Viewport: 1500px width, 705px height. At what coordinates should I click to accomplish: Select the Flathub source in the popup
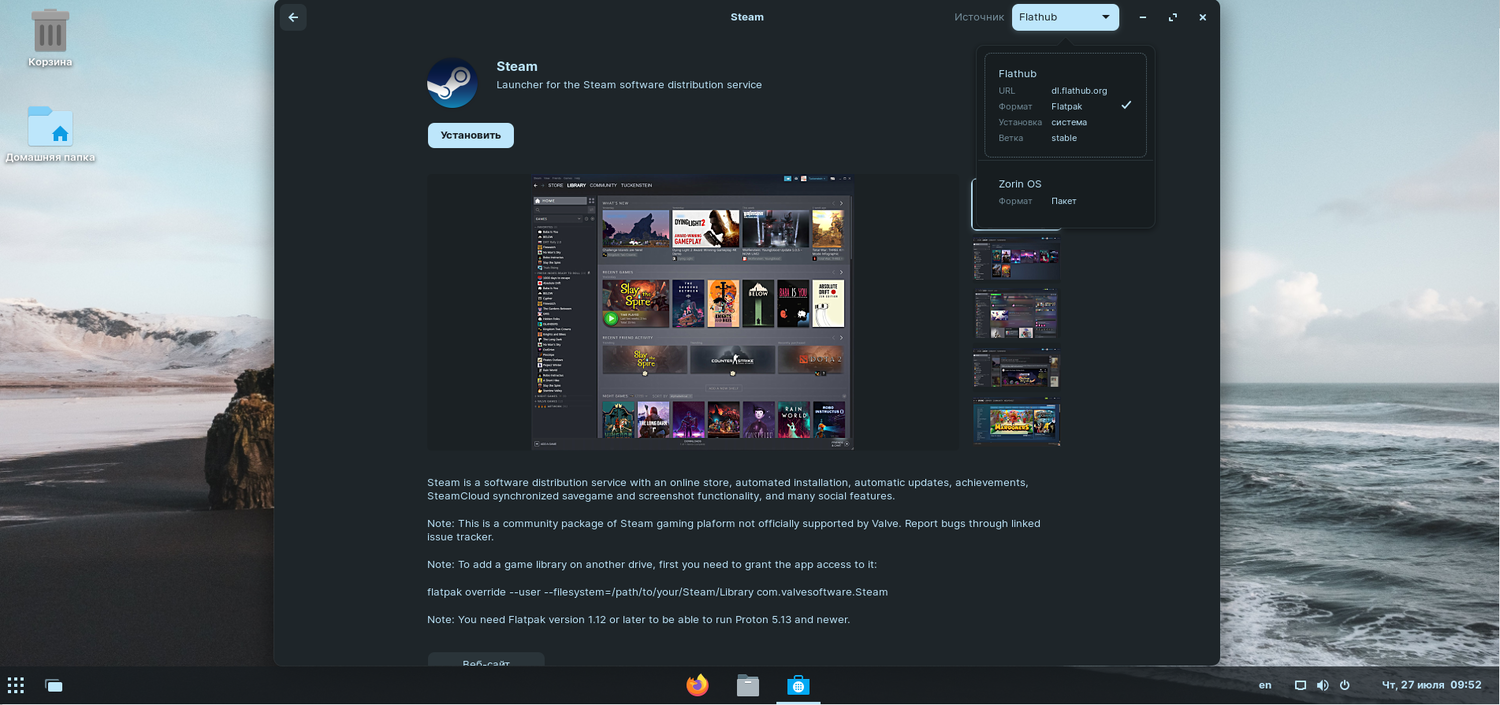(x=1065, y=106)
